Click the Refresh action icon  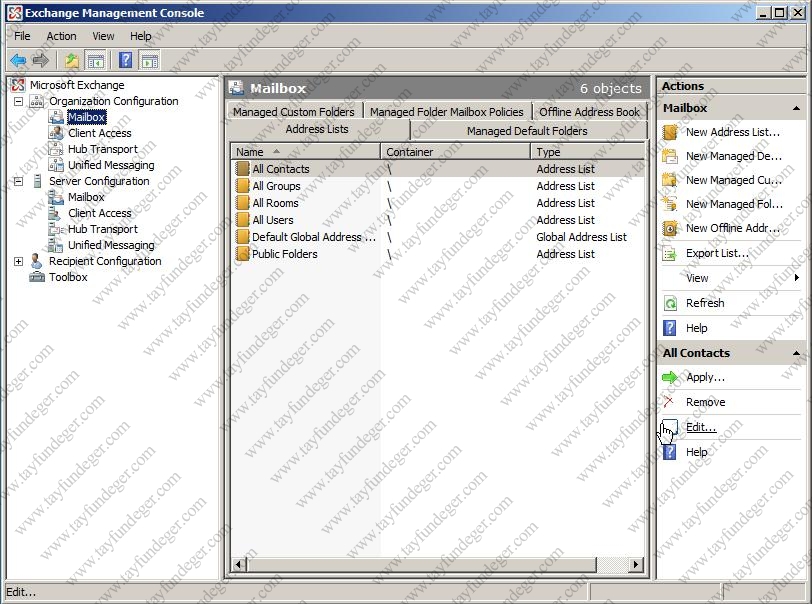pyautogui.click(x=670, y=303)
